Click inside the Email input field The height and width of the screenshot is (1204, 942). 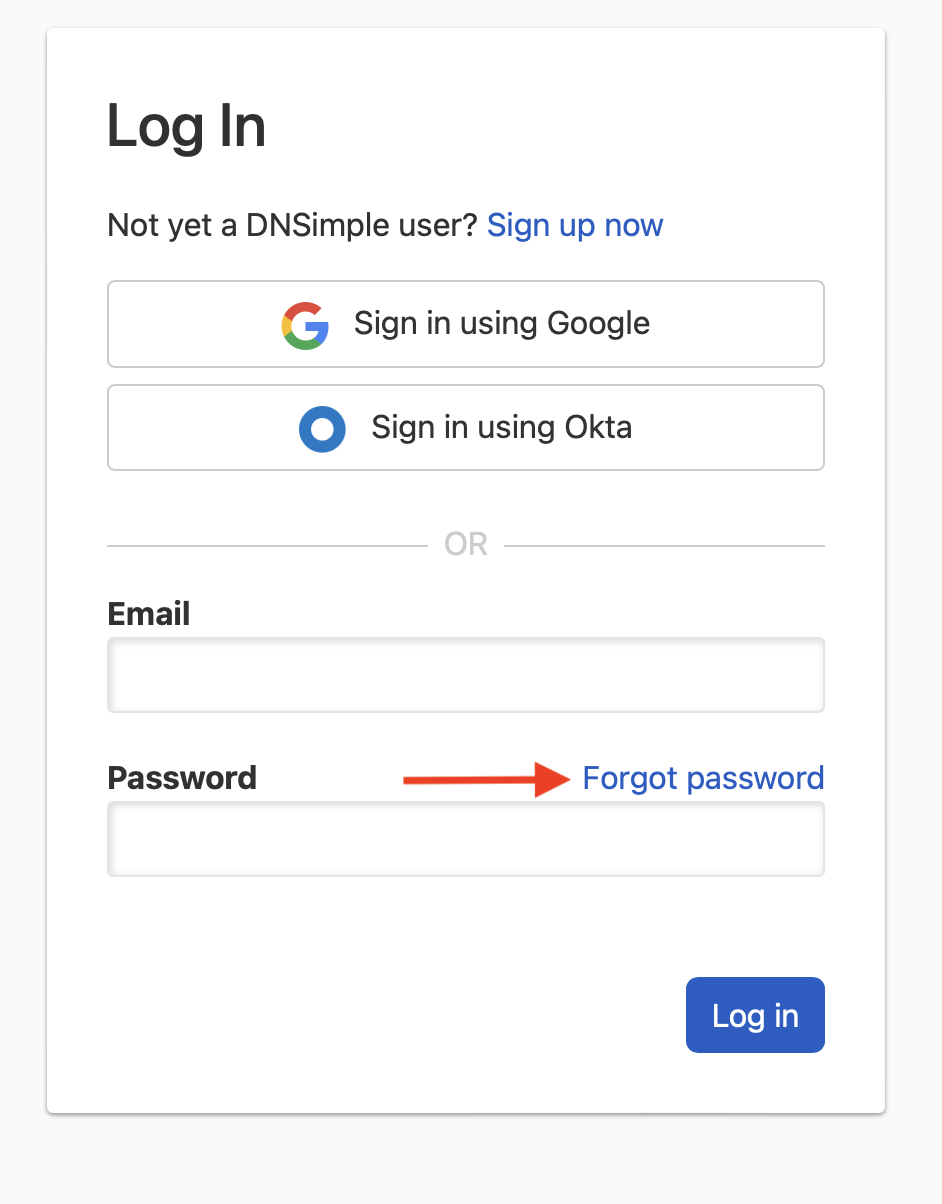[x=466, y=674]
